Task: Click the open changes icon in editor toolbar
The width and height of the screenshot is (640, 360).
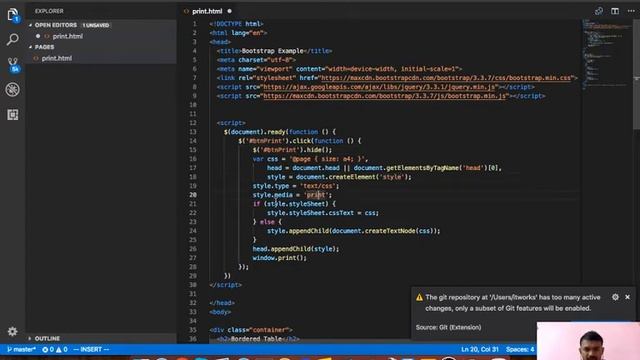Action: pos(599,11)
